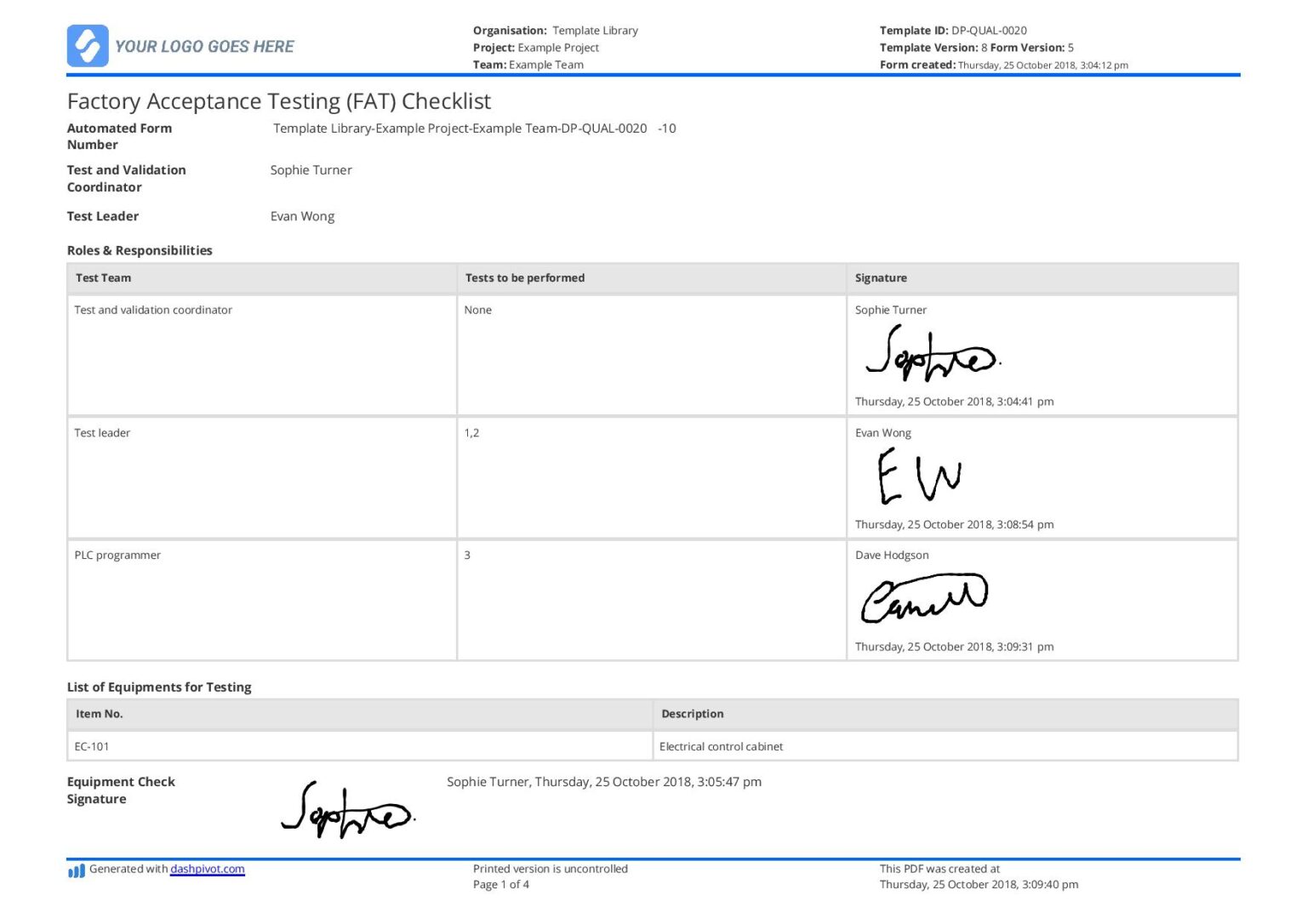Click the Example Project text in header

(556, 48)
